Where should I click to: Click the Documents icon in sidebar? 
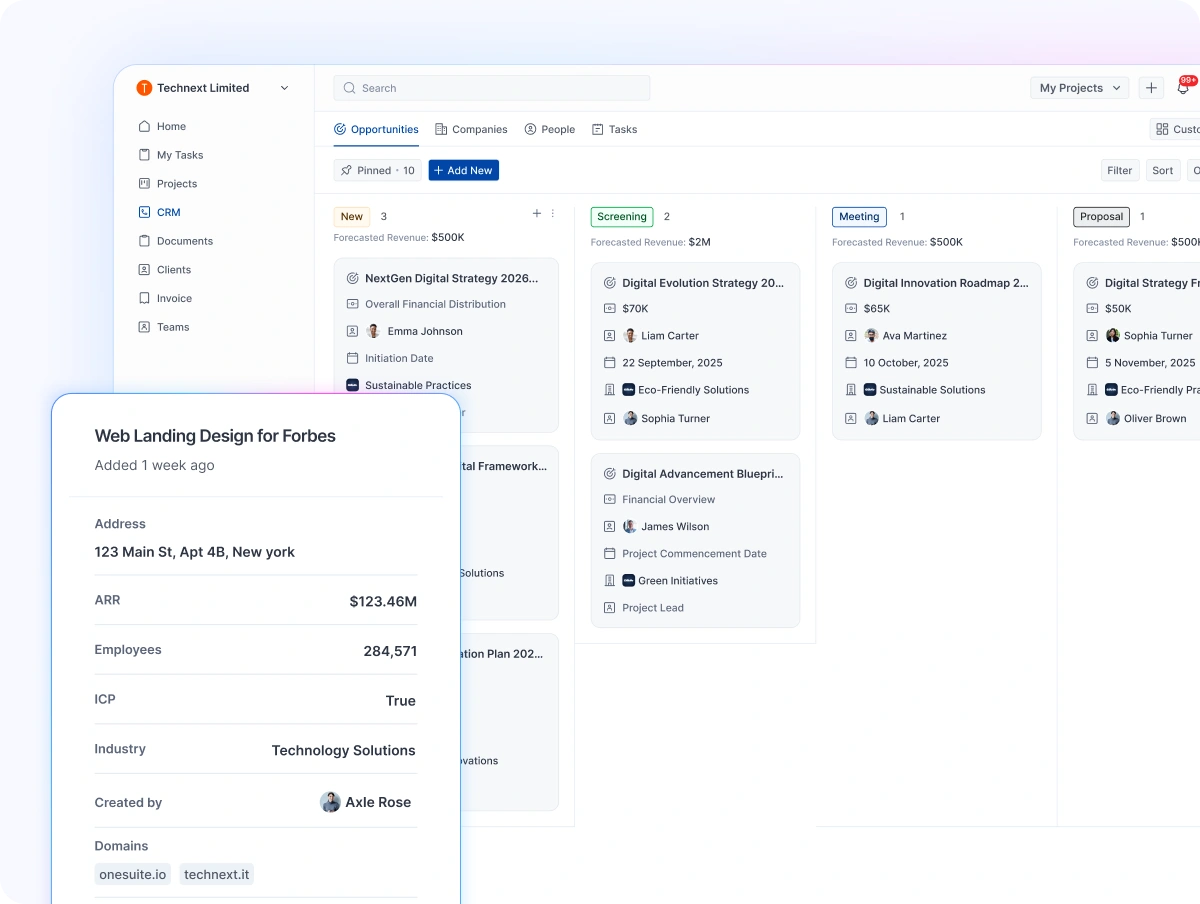(x=144, y=241)
